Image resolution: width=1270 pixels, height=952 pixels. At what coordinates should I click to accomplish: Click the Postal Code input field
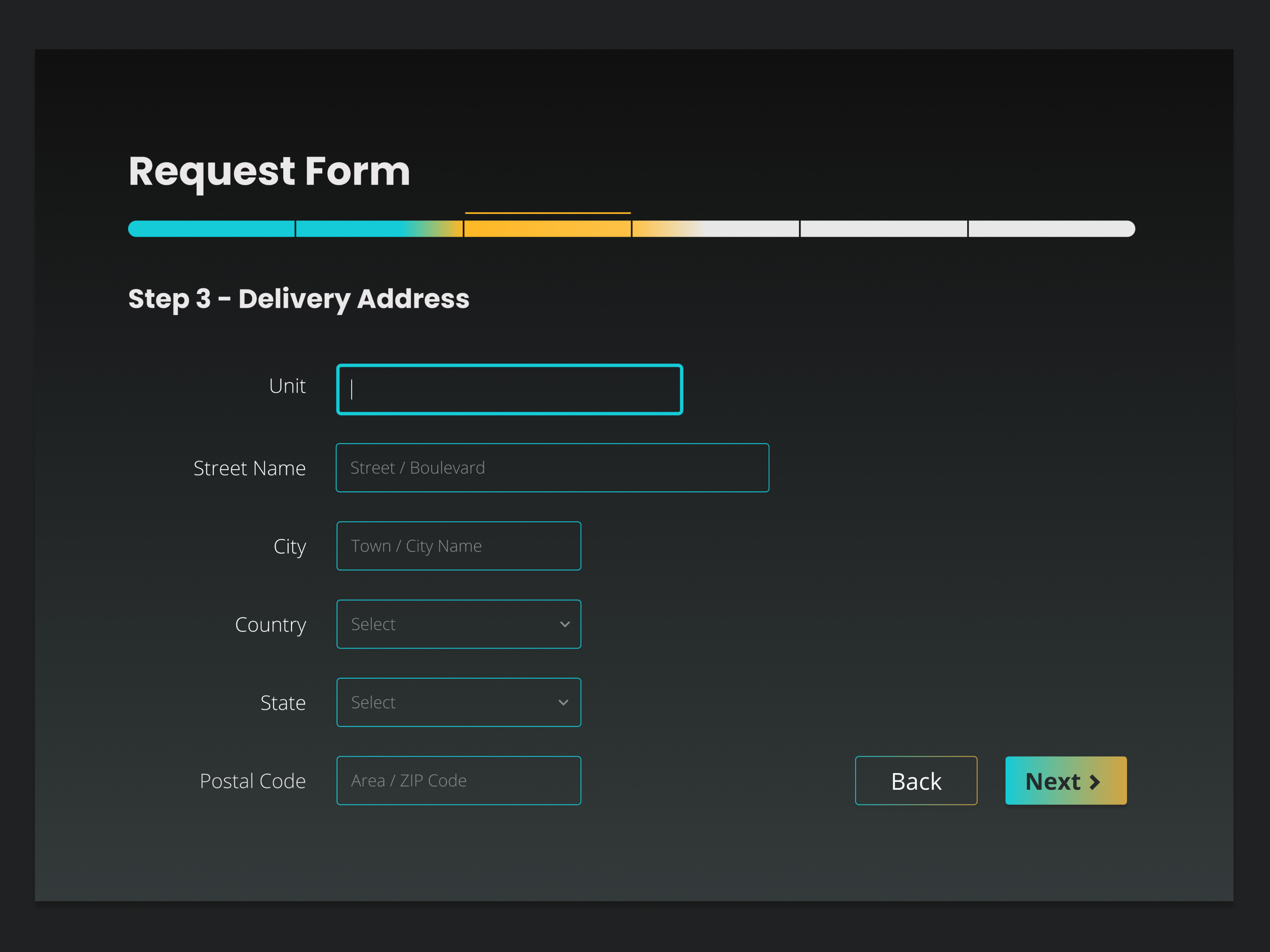(458, 780)
